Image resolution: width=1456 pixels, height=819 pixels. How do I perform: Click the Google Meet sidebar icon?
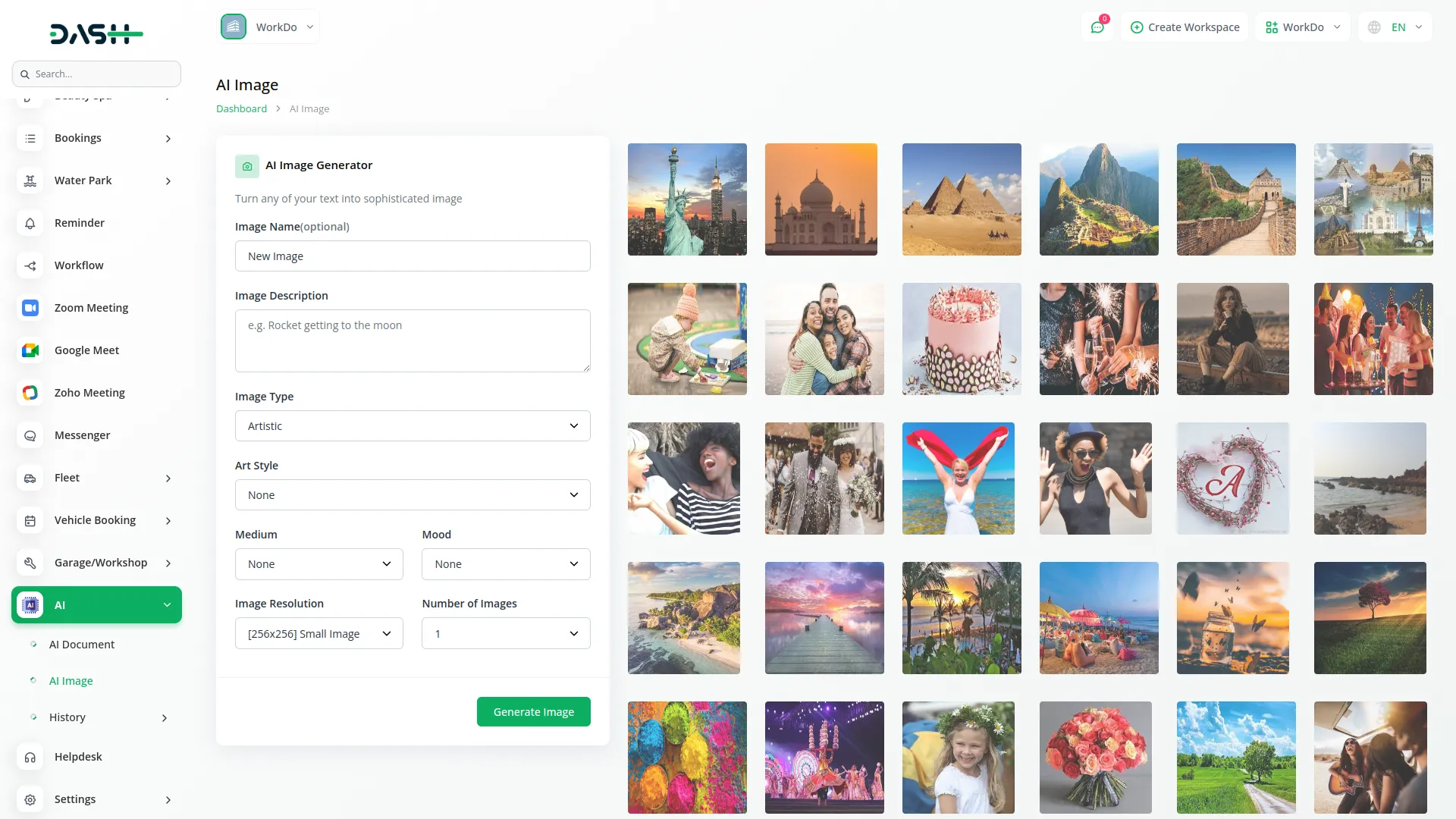pos(30,350)
